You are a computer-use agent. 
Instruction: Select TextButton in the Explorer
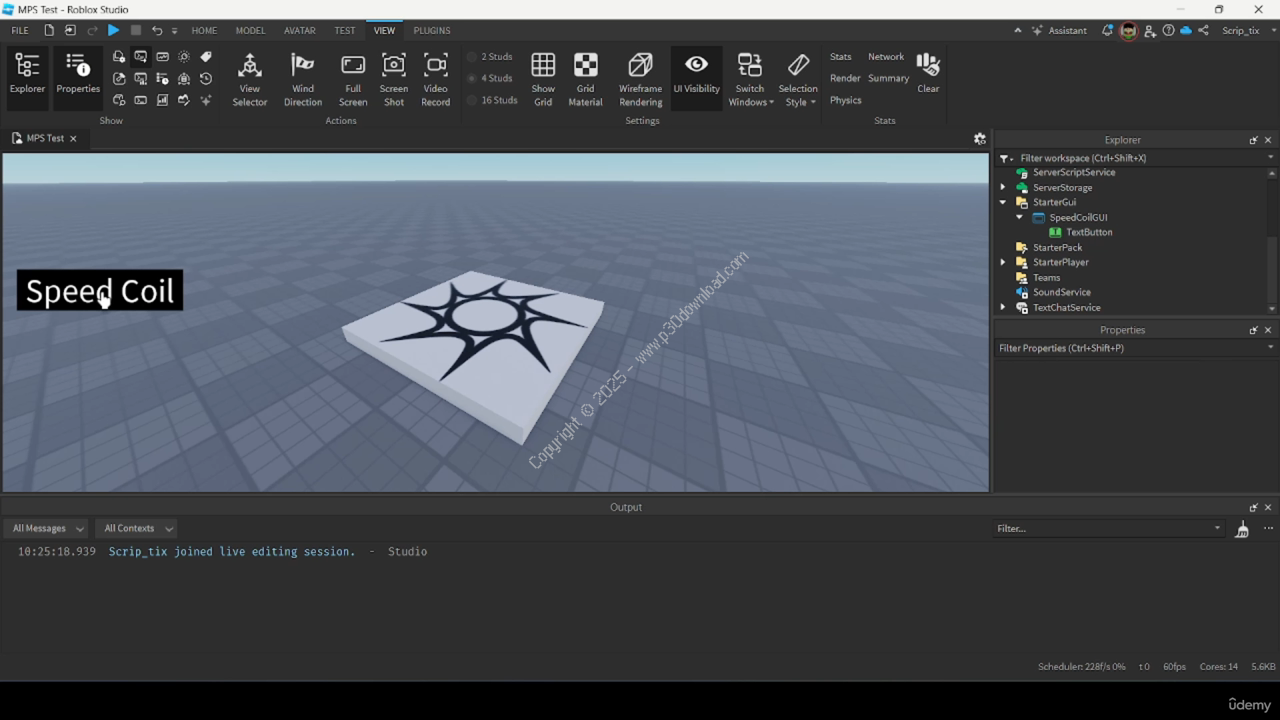[1089, 232]
